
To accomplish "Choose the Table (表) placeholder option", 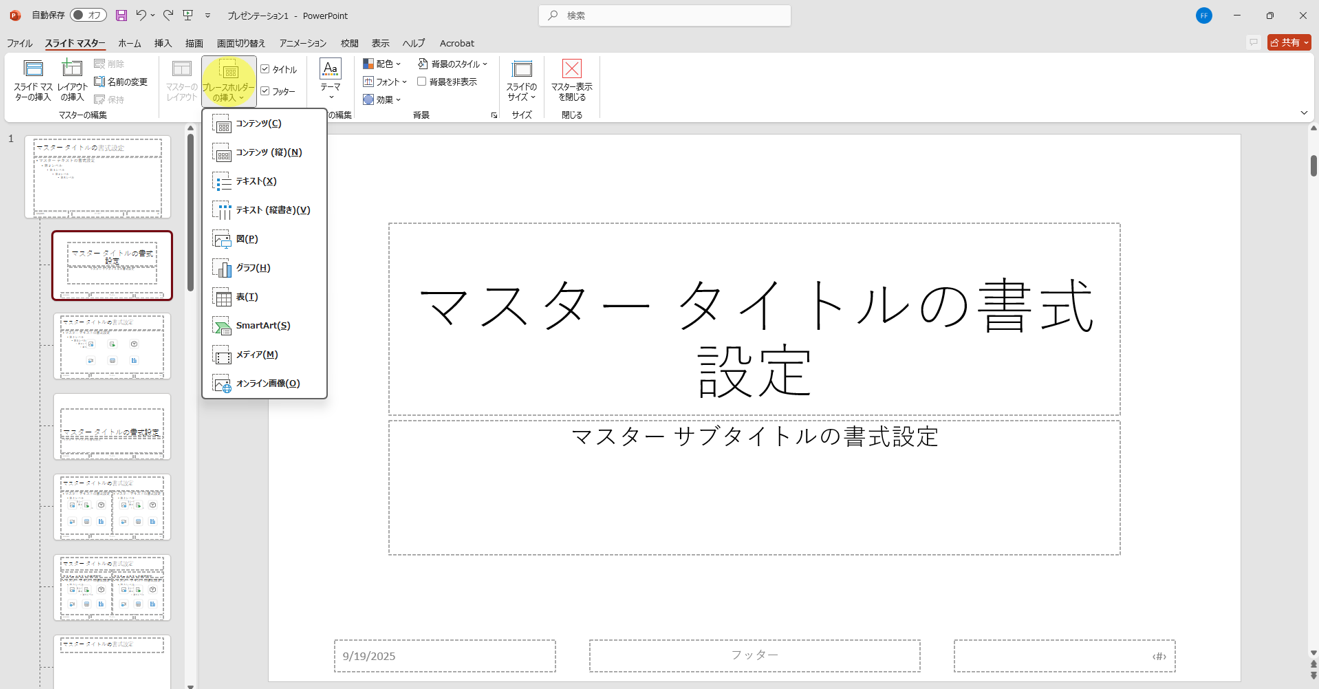I will tap(246, 297).
